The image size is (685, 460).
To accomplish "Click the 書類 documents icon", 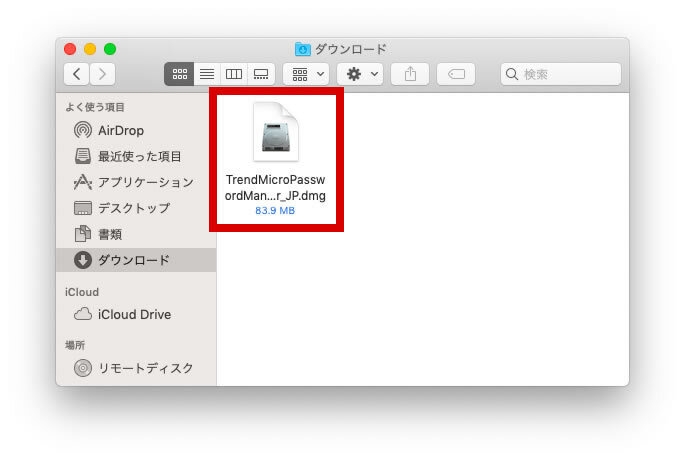I will coord(83,234).
